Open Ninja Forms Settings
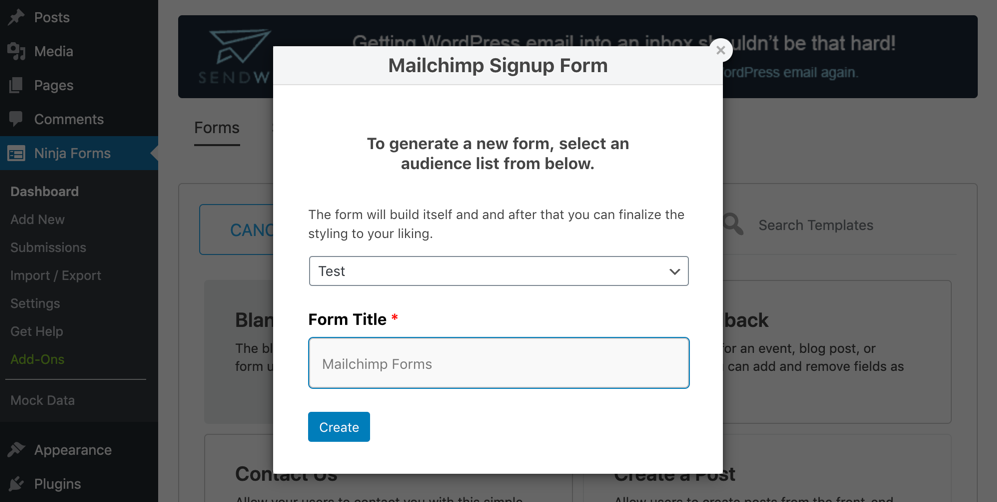The height and width of the screenshot is (502, 997). [35, 303]
